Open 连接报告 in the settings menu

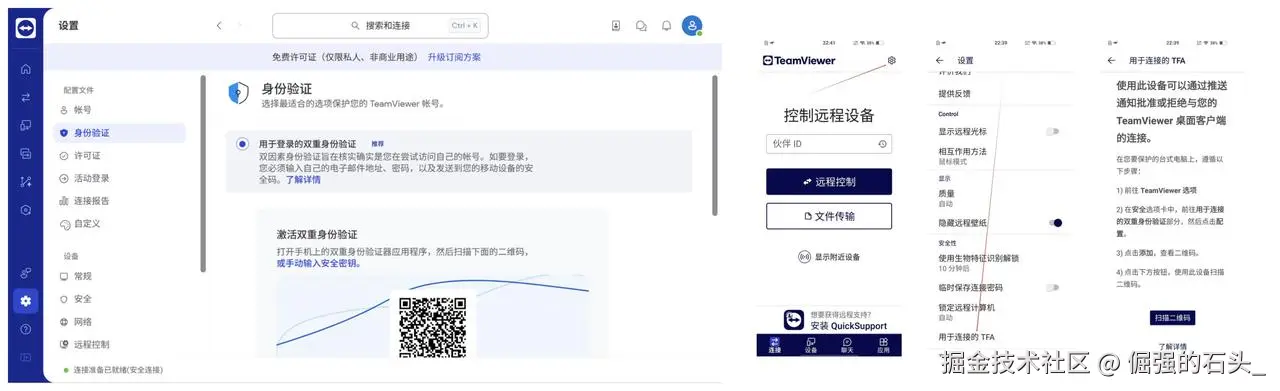coord(119,201)
